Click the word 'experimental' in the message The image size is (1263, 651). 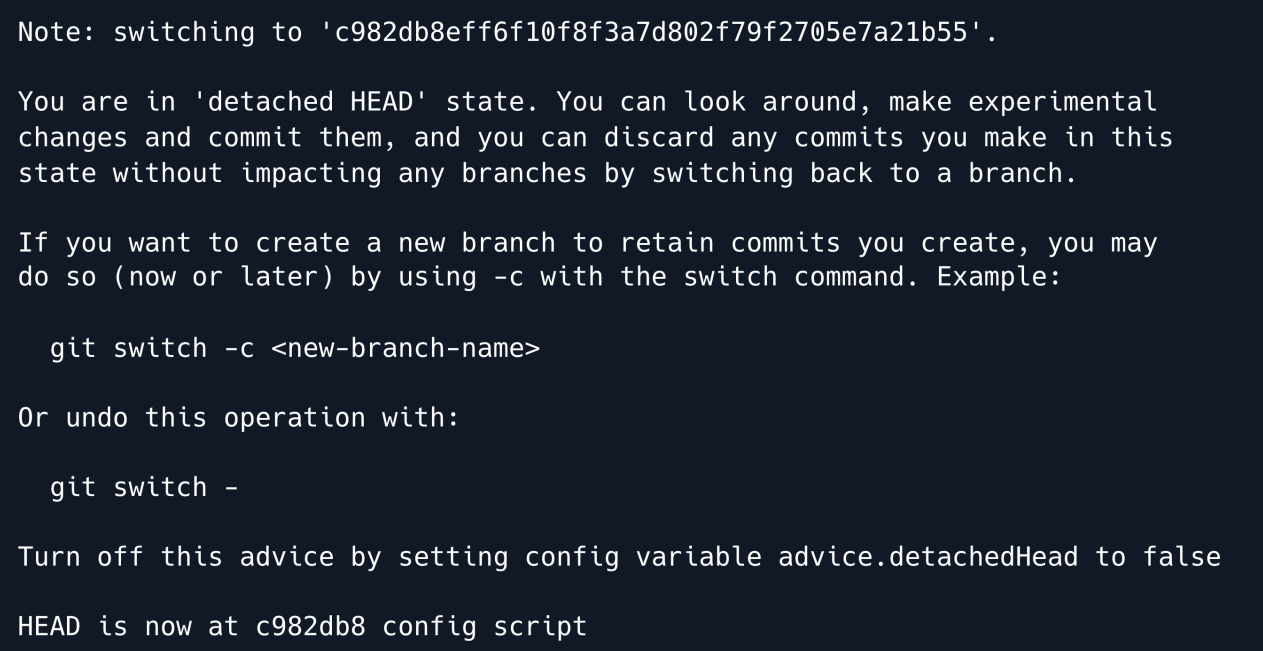pos(1062,102)
